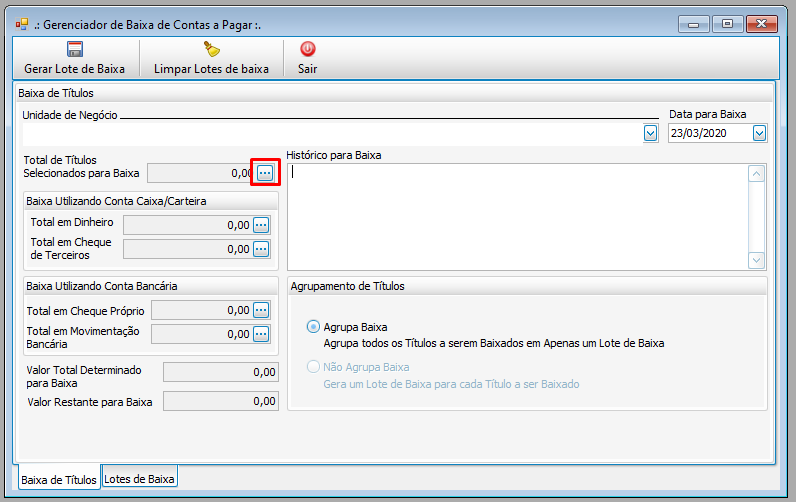Click the application icon in the title bar
Viewport: 796px width, 502px height.
point(22,24)
